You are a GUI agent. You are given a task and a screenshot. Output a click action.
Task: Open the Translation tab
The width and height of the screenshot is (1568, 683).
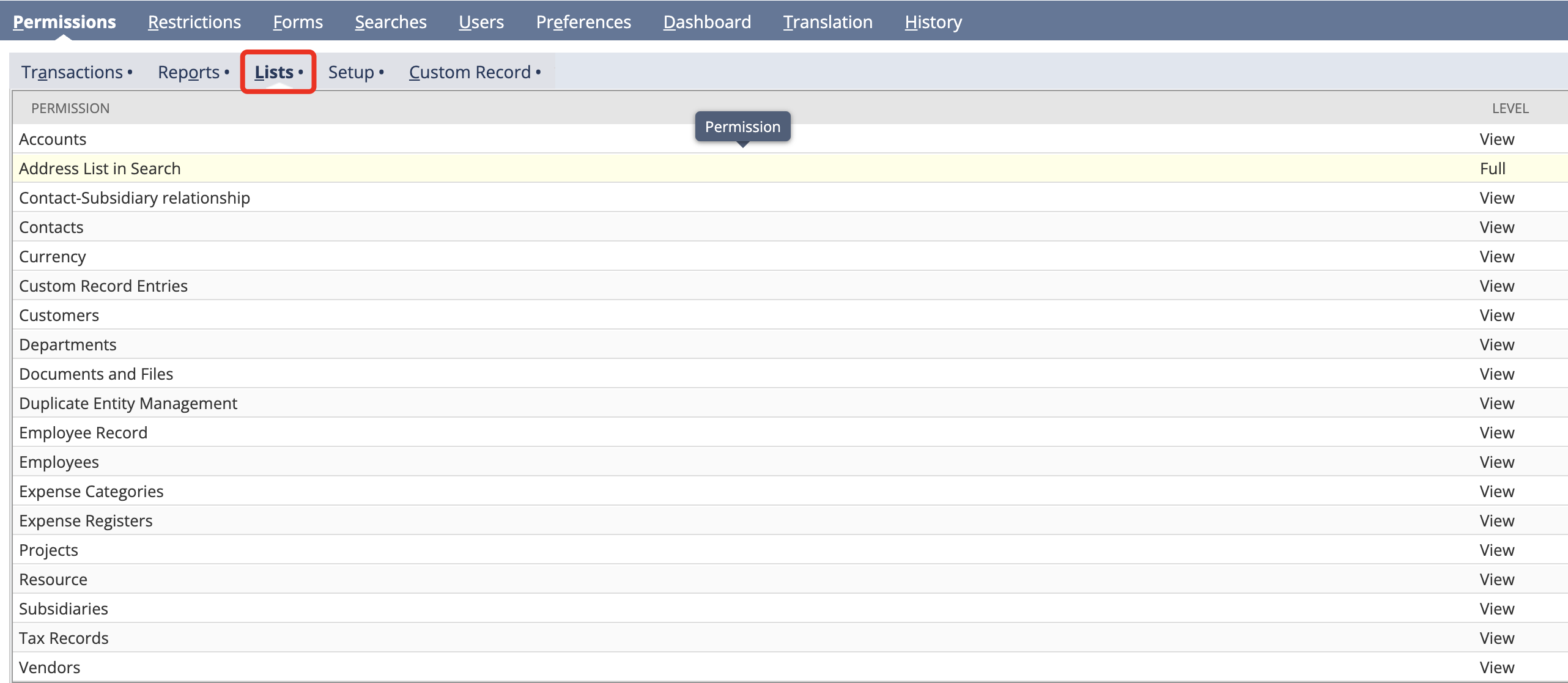point(827,22)
